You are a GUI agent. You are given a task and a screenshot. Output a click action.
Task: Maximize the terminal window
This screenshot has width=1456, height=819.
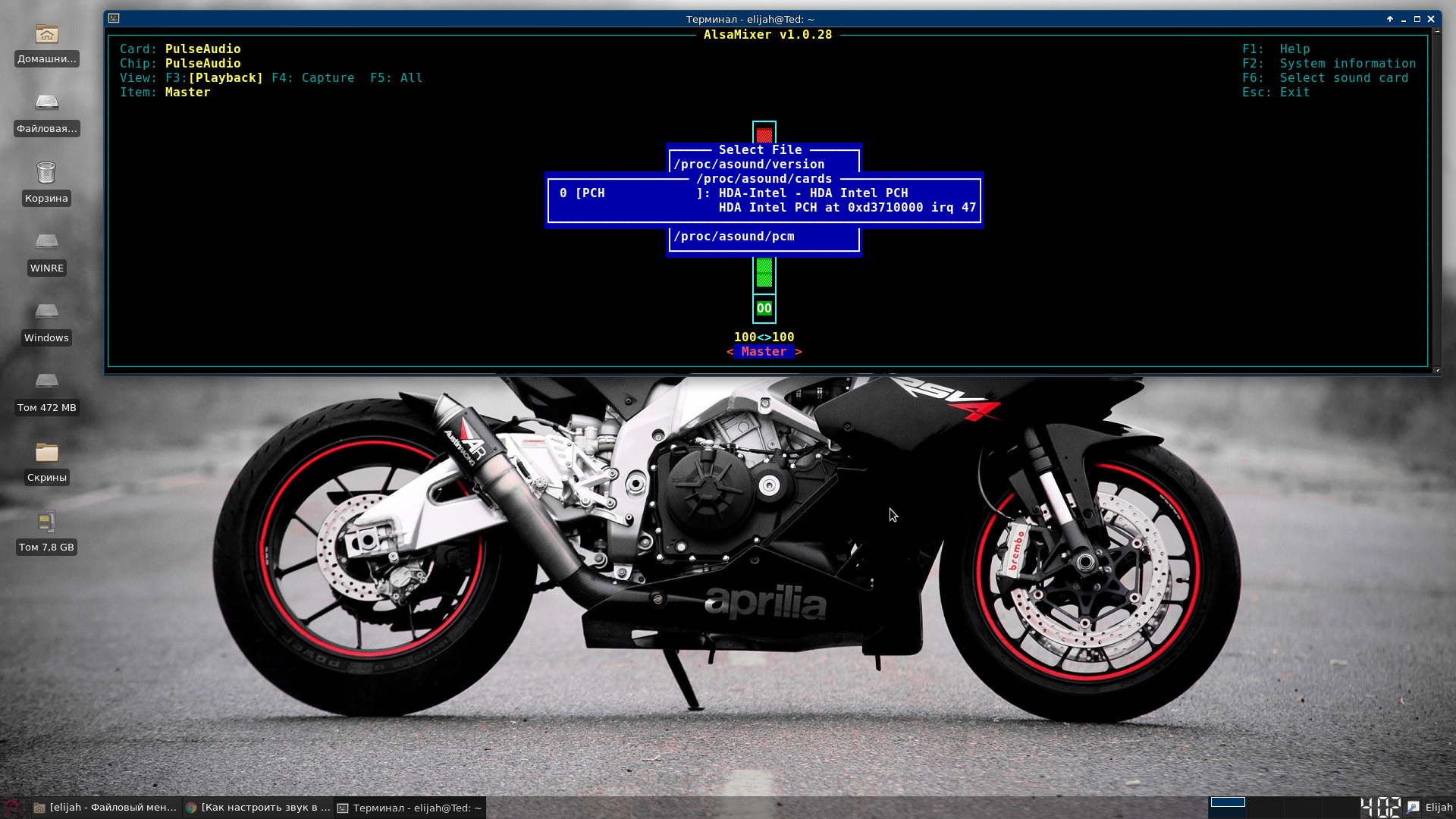tap(1417, 19)
